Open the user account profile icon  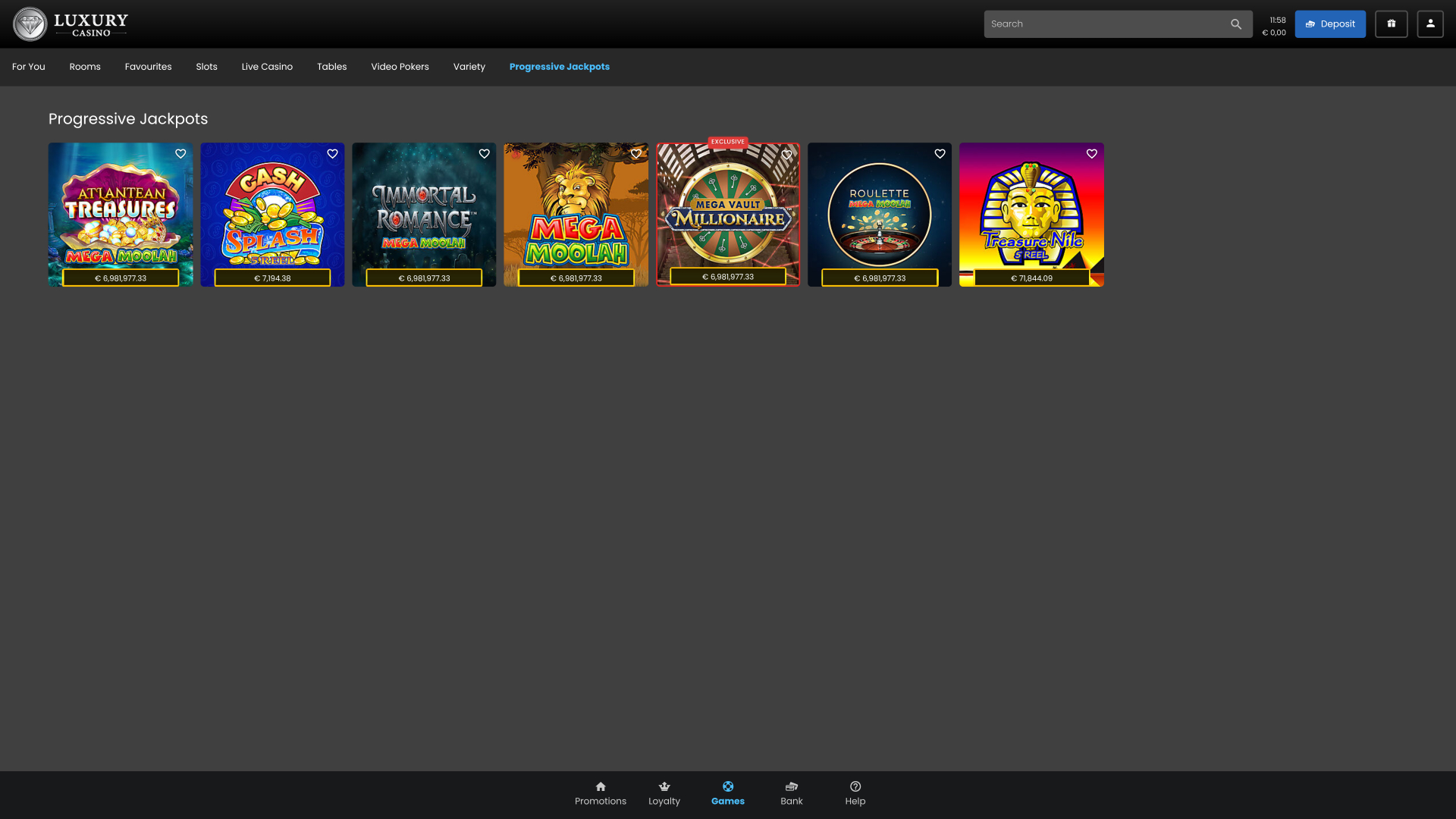pos(1430,24)
